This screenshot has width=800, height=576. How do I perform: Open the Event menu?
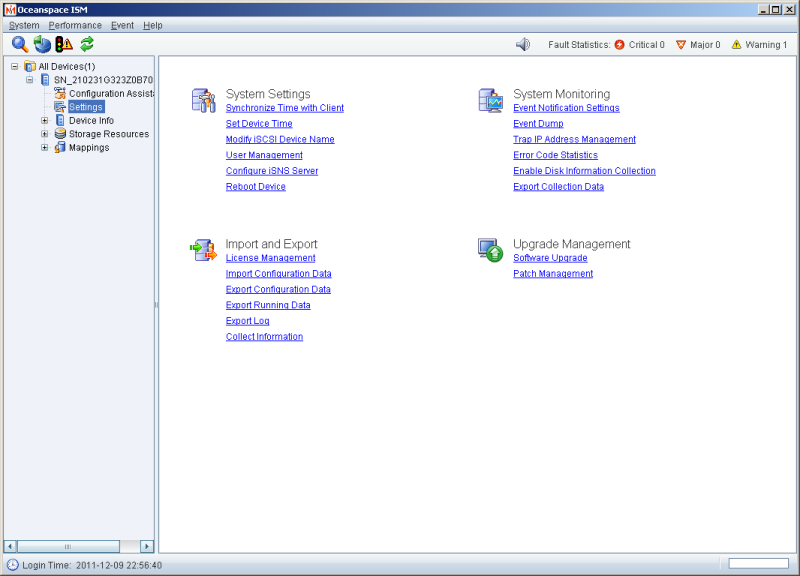pos(122,26)
